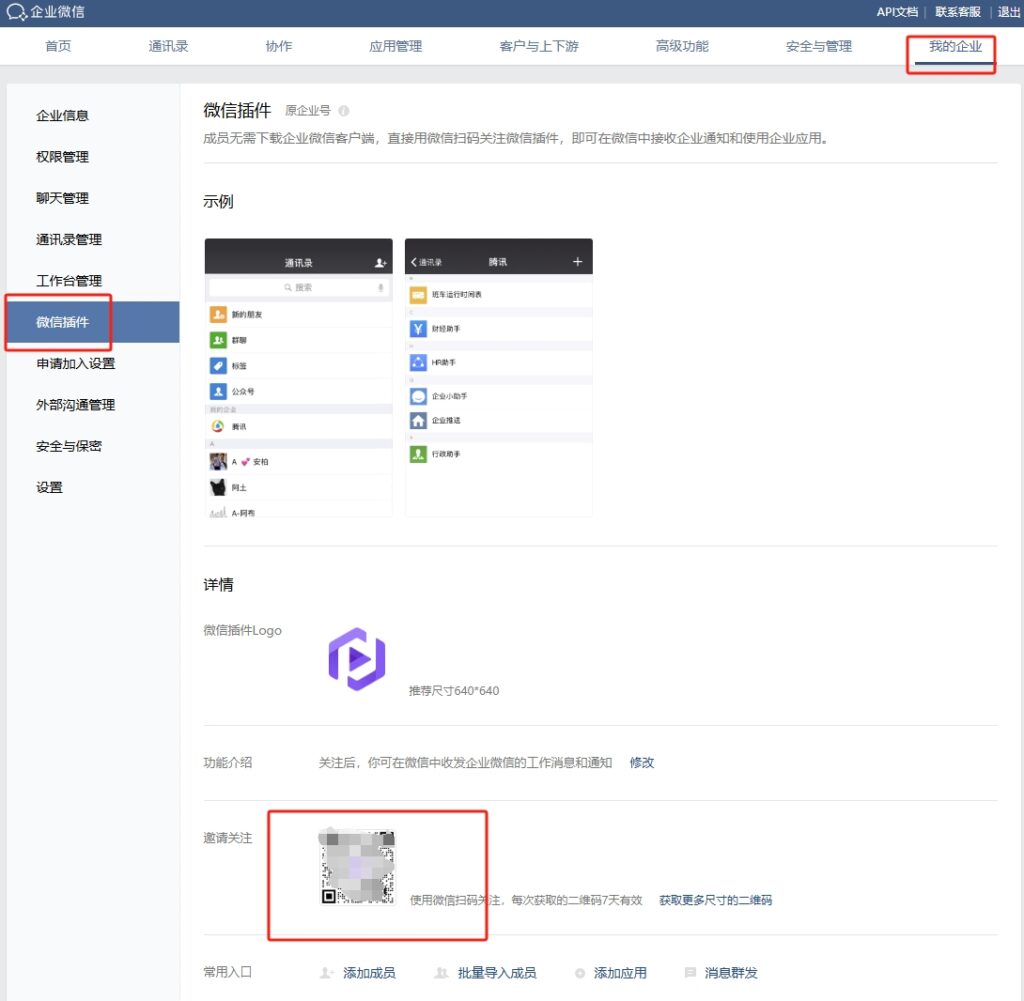Click 获取更多尺寸的二维码 link
This screenshot has width=1024, height=1001.
click(x=715, y=900)
